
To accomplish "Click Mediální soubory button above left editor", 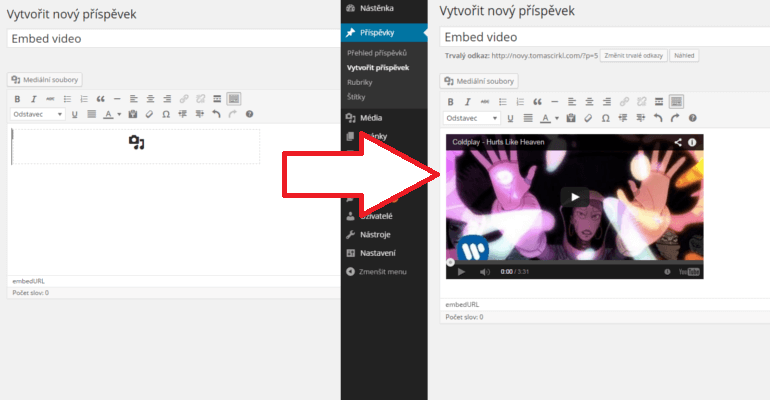I will tap(45, 80).
